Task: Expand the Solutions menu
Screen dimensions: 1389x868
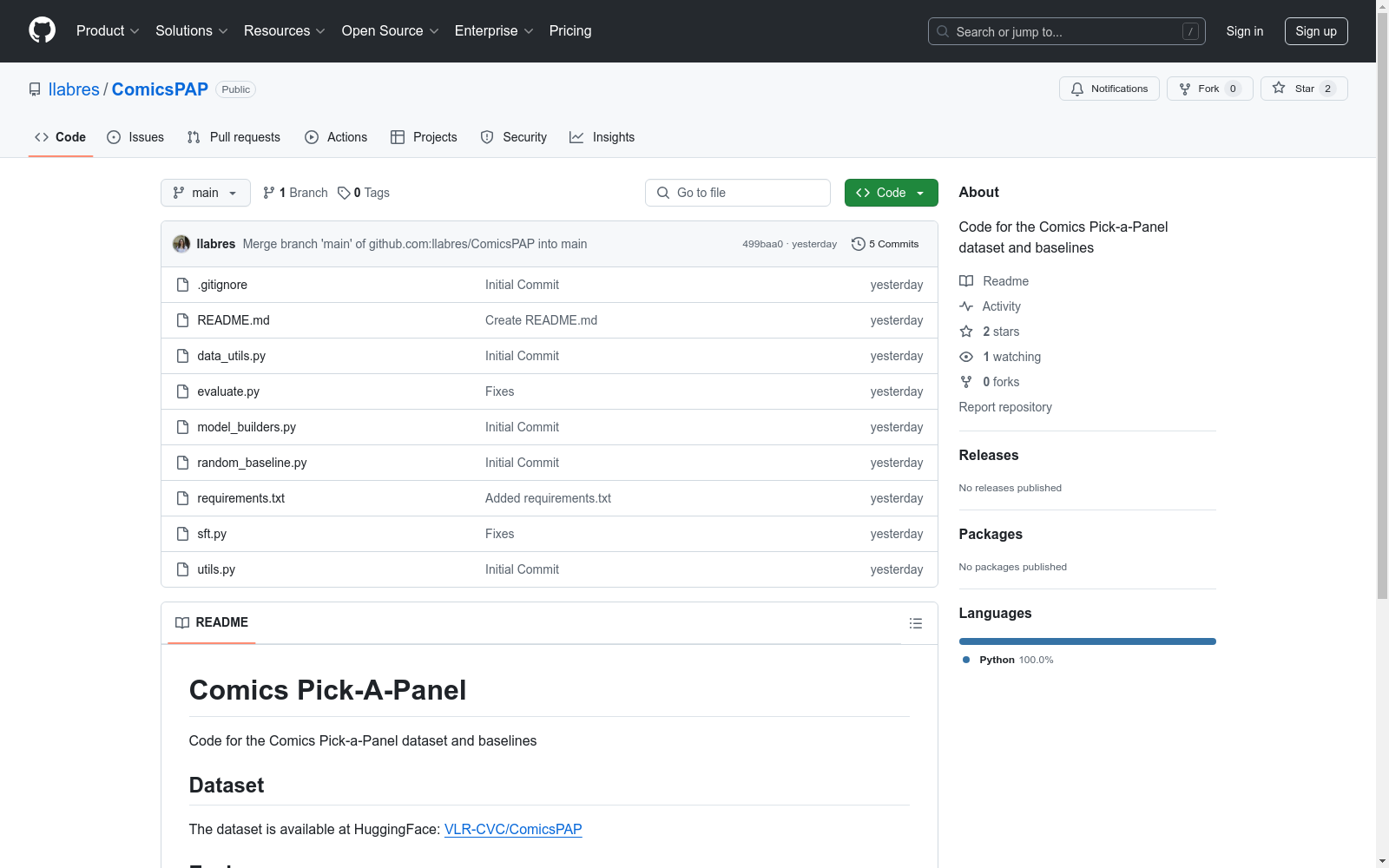Action: pos(192,30)
